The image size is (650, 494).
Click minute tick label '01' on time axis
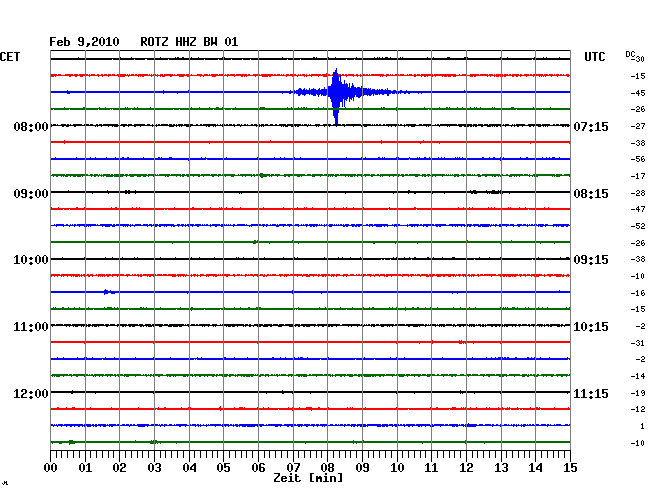(x=85, y=467)
